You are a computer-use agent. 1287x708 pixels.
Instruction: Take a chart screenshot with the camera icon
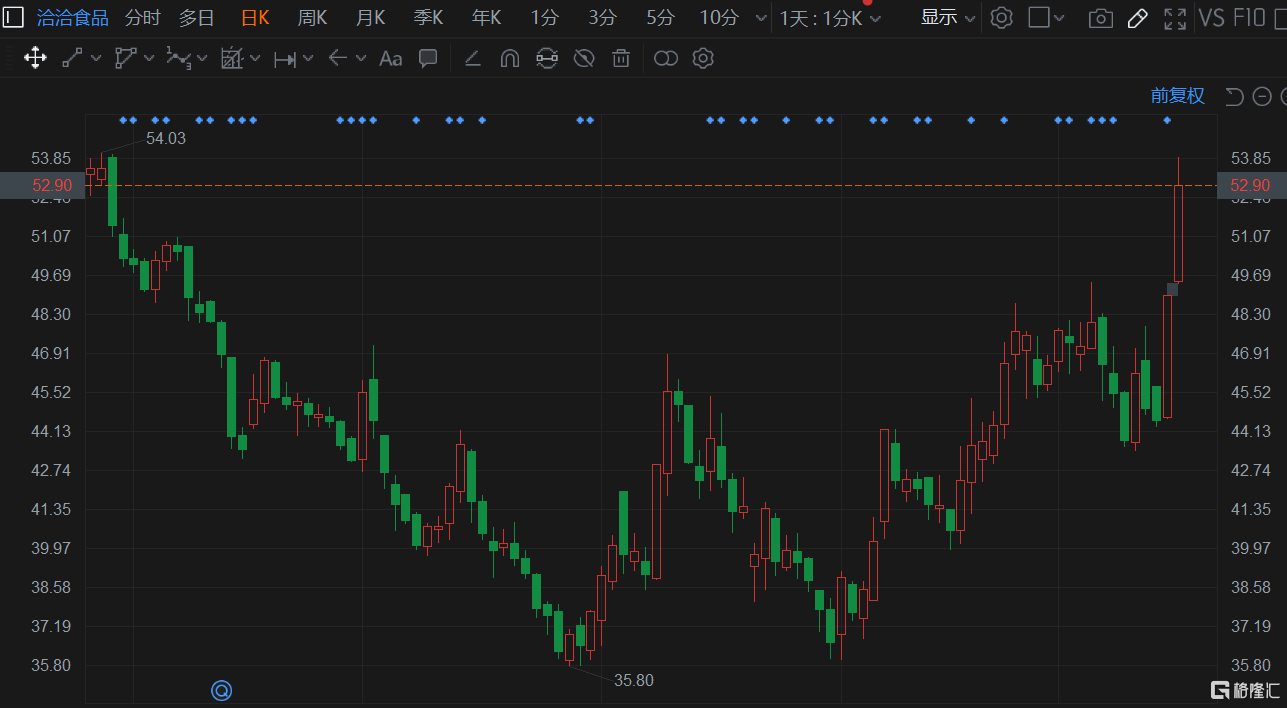(1101, 18)
